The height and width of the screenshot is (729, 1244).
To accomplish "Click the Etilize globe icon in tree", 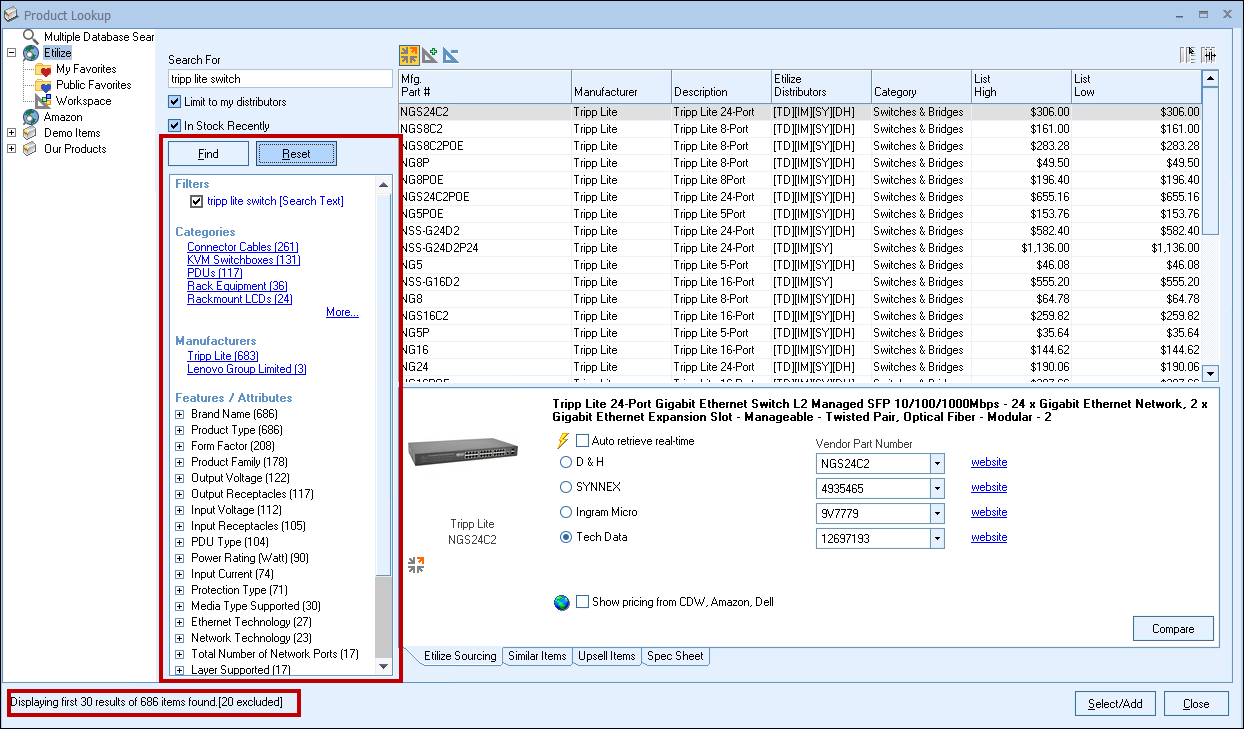I will 31,53.
